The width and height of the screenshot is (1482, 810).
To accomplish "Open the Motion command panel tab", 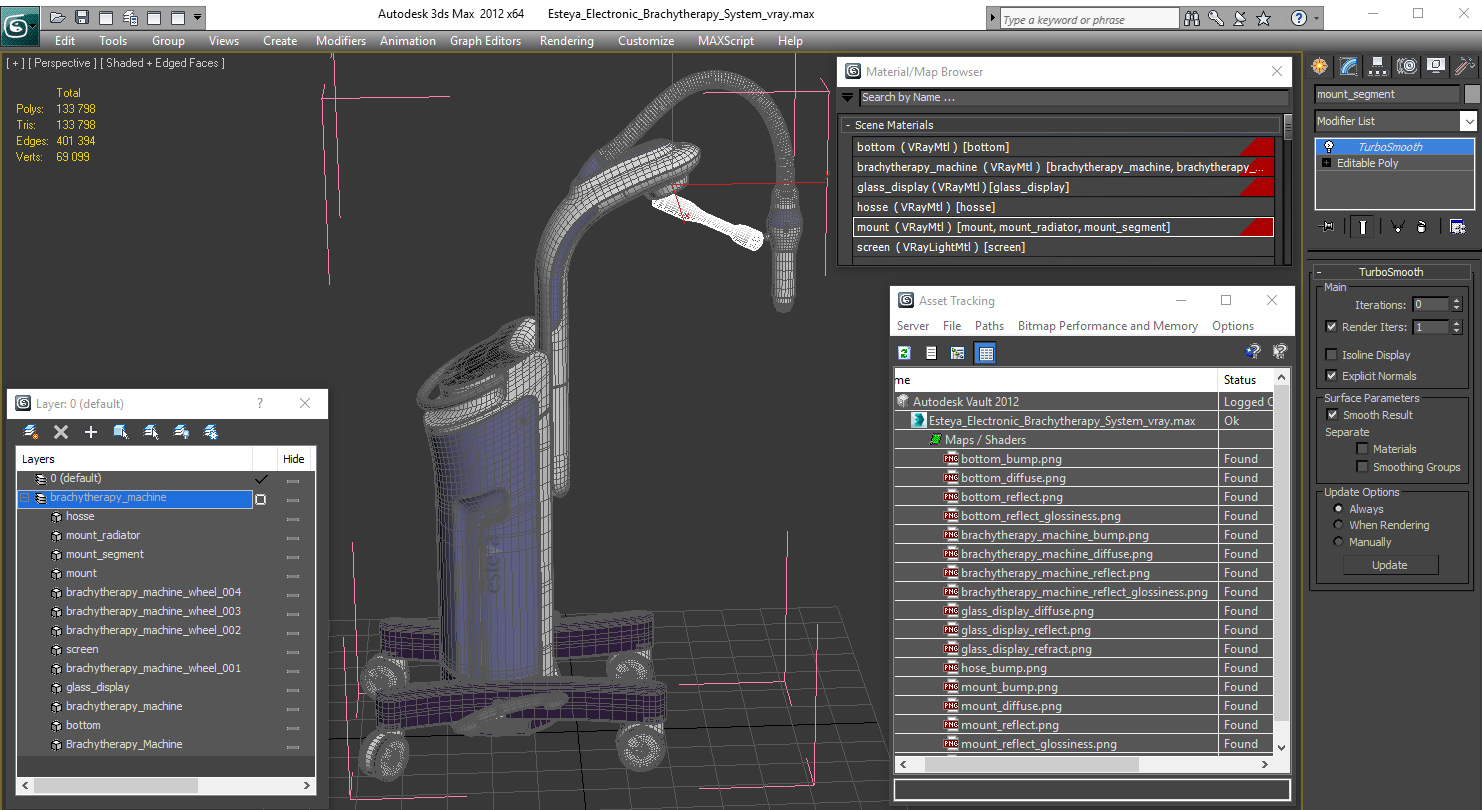I will click(x=1407, y=66).
